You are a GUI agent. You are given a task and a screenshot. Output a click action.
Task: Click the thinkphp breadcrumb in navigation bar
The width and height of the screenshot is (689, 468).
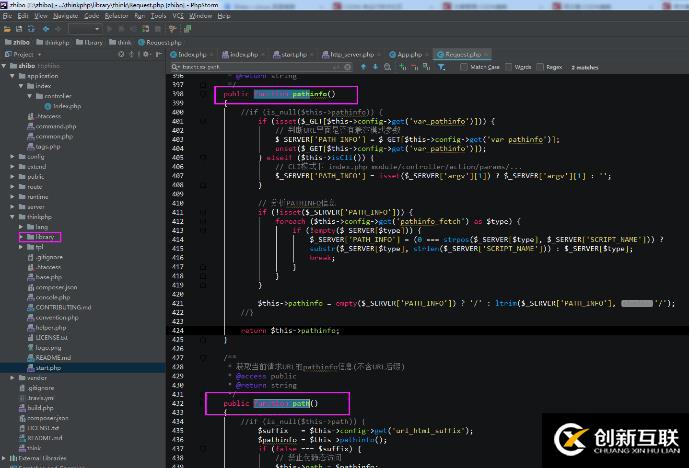(53, 42)
